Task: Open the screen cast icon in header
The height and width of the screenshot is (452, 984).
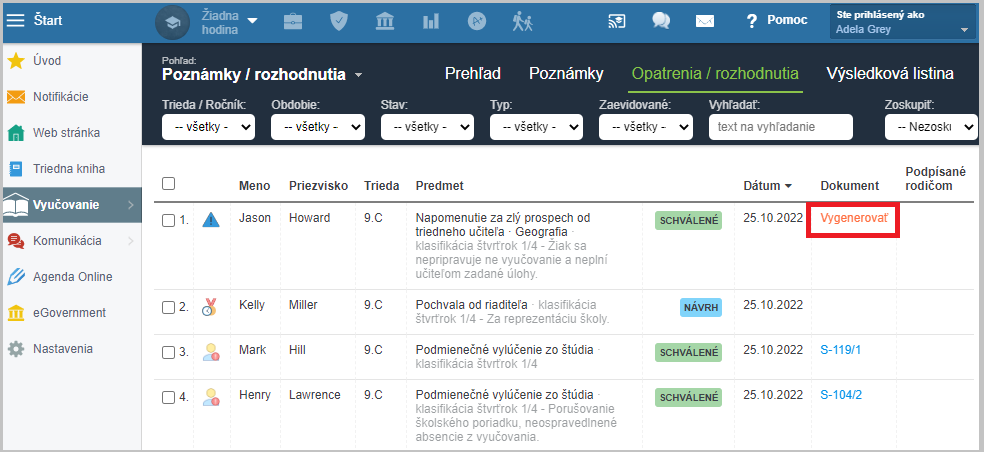Action: pyautogui.click(x=617, y=21)
